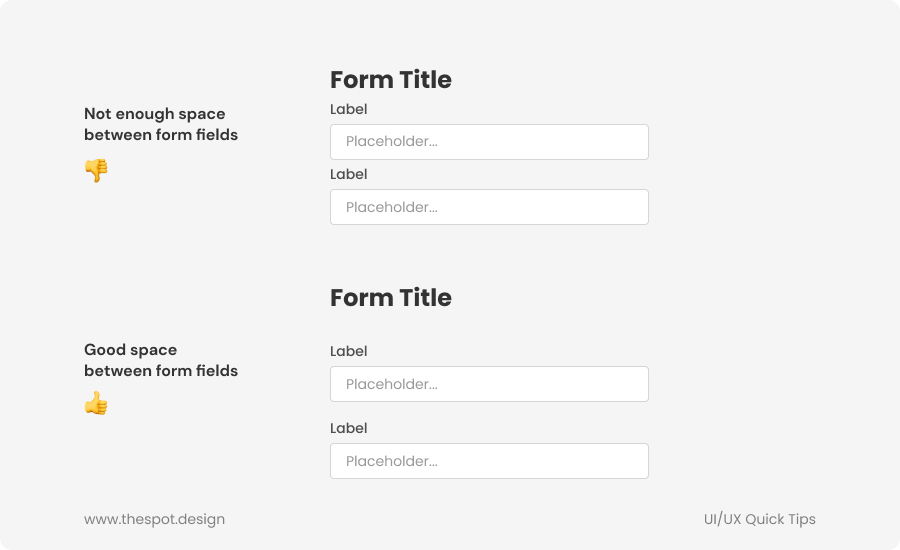
Task: Click the word "Quick" in the footer text
Action: (x=765, y=519)
